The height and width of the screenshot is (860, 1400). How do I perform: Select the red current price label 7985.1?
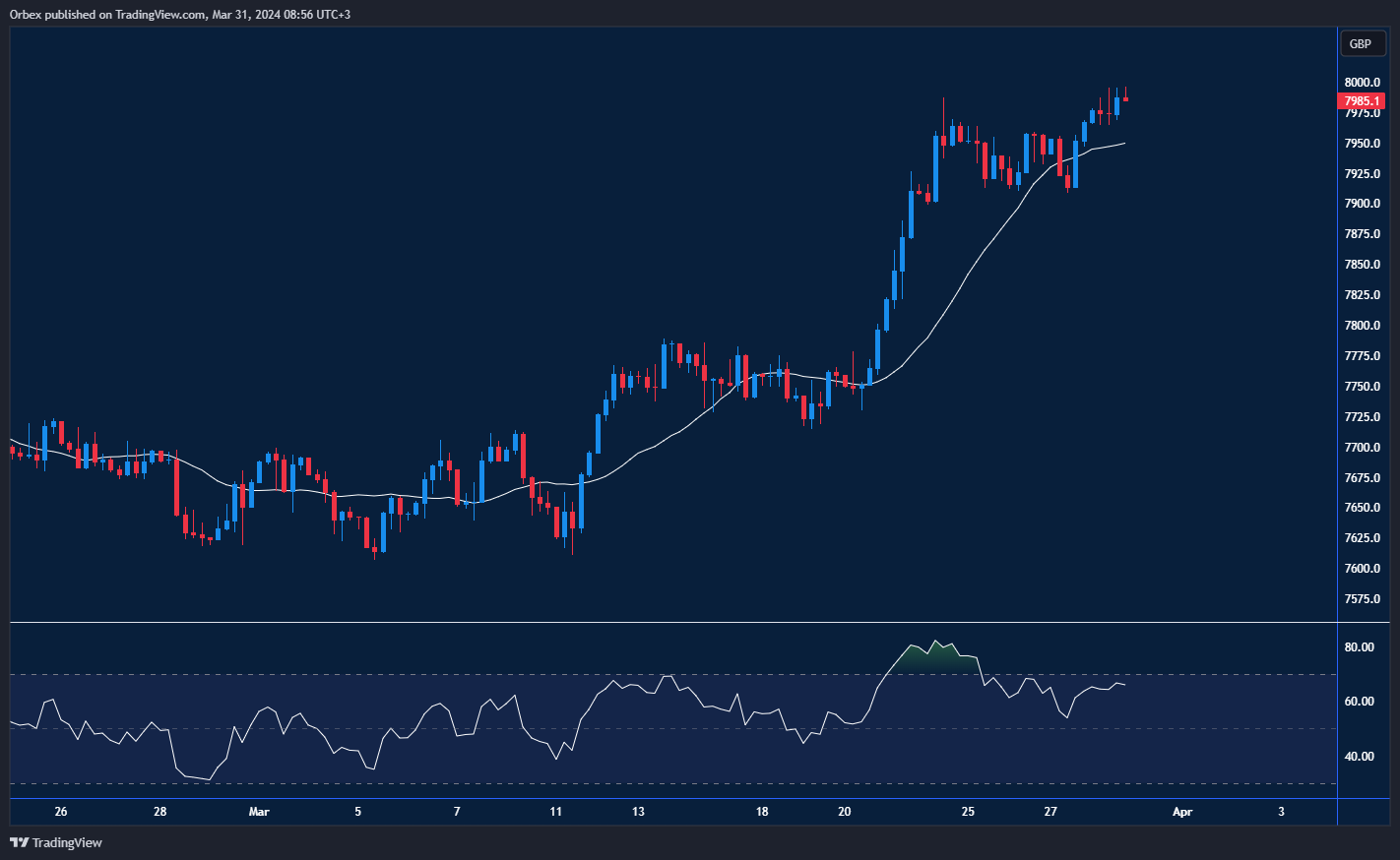[1362, 101]
